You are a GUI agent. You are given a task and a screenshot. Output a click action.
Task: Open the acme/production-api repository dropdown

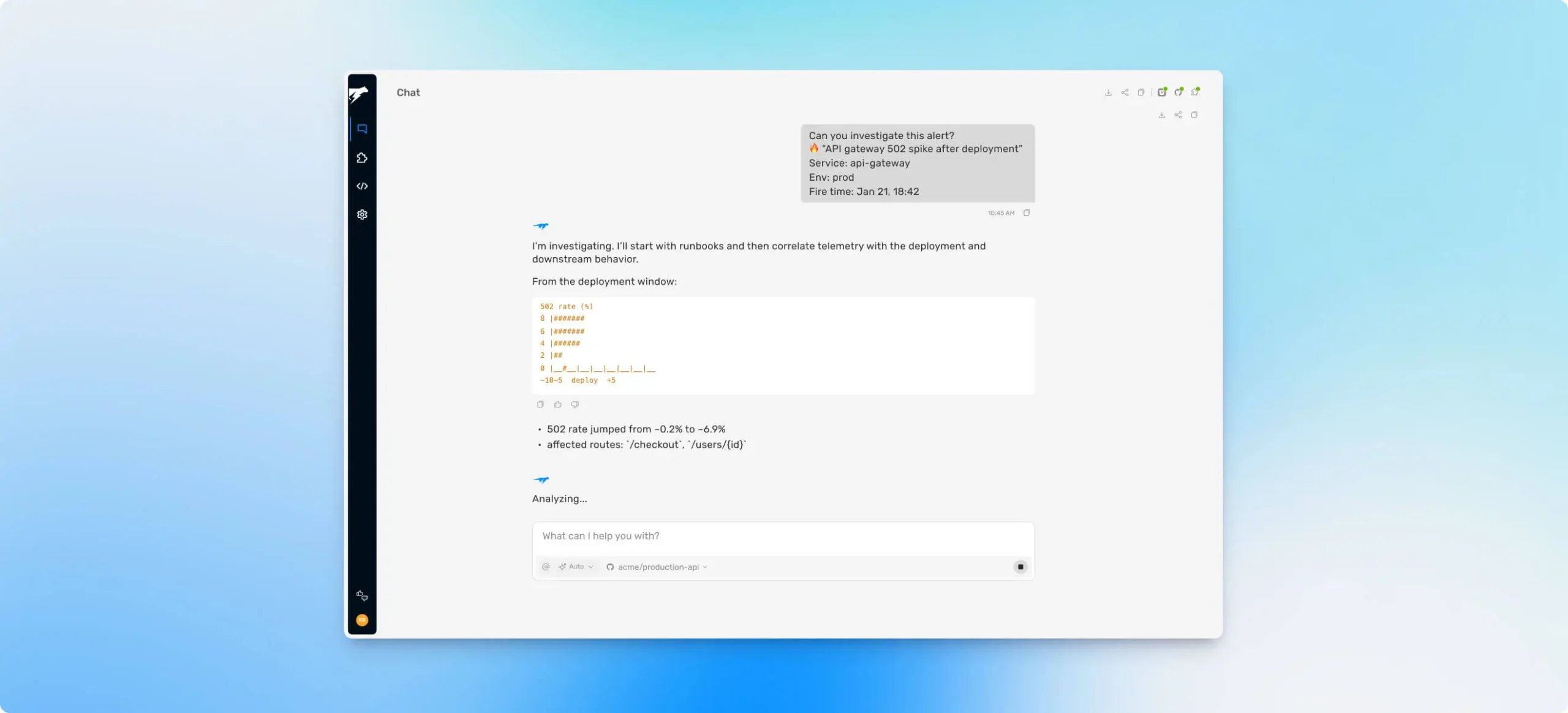657,567
